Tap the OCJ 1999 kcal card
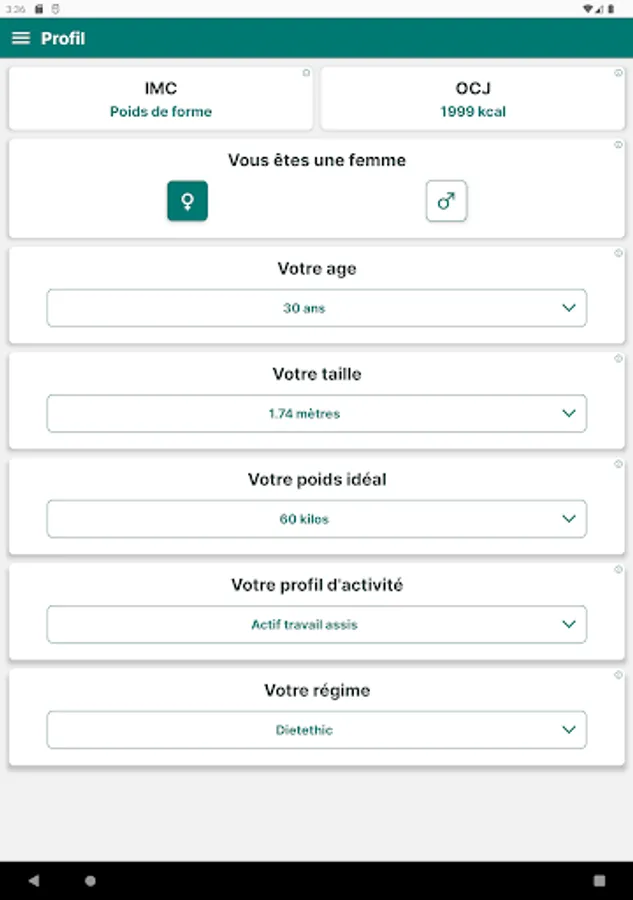 472,100
